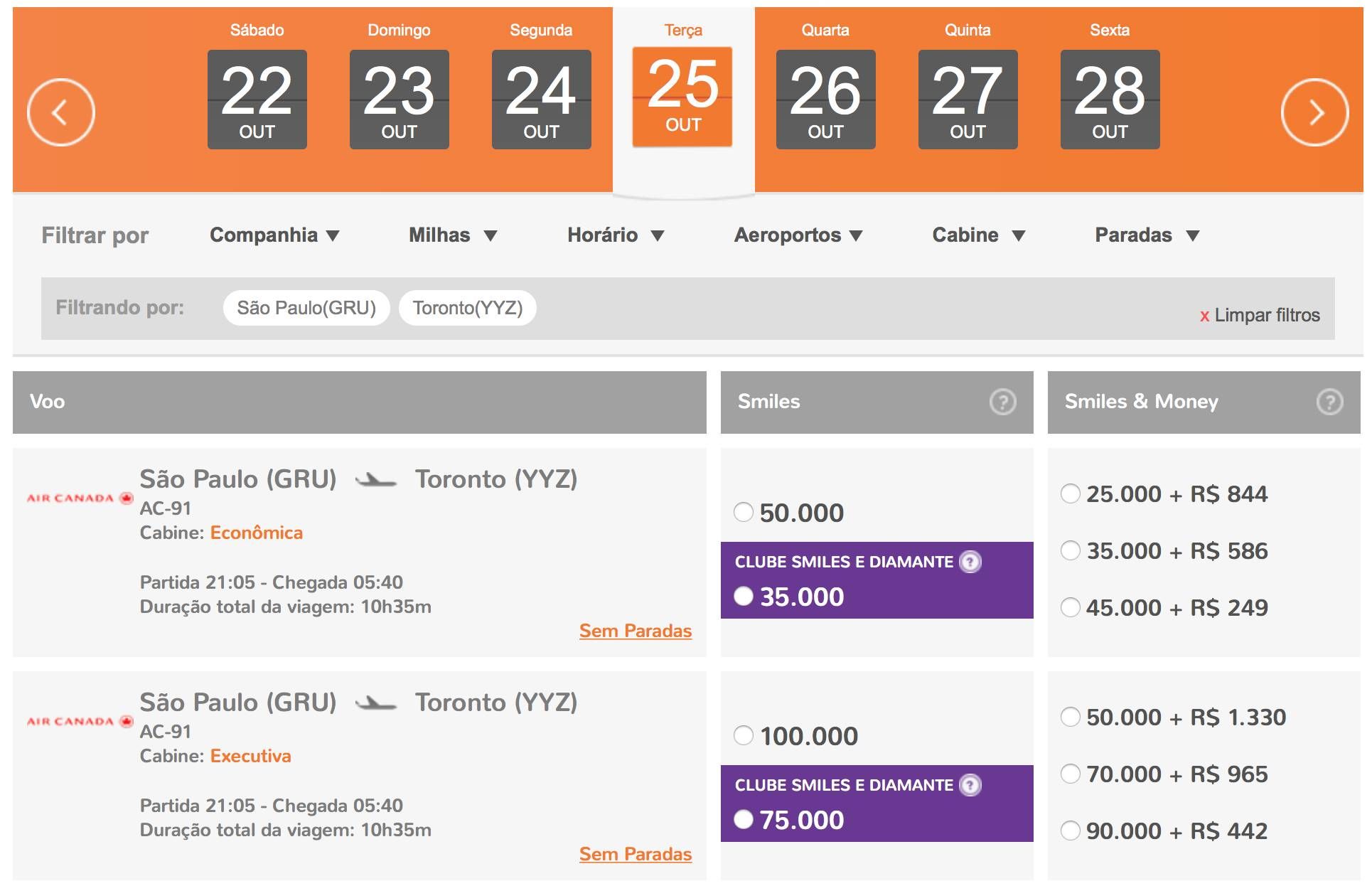
Task: Select Clube Smiles 75.000 miles option
Action: tap(744, 819)
